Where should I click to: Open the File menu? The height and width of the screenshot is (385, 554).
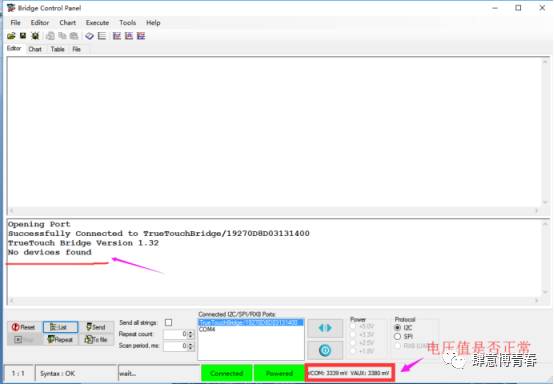15,23
